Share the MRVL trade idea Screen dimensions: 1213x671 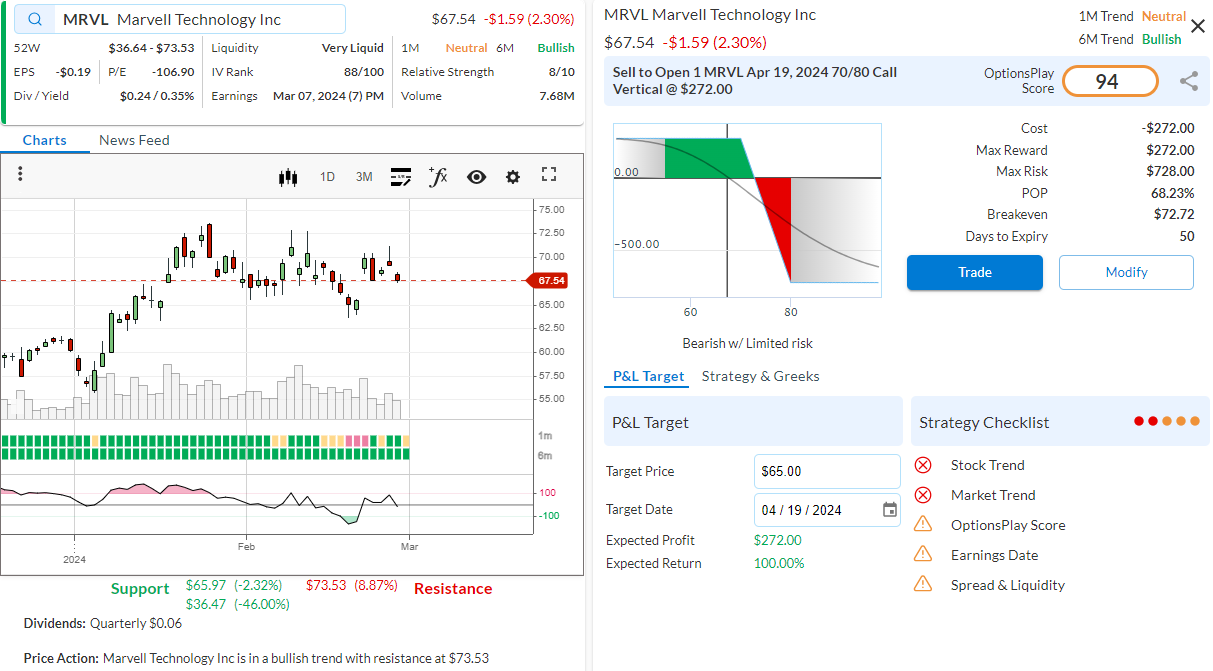1189,82
